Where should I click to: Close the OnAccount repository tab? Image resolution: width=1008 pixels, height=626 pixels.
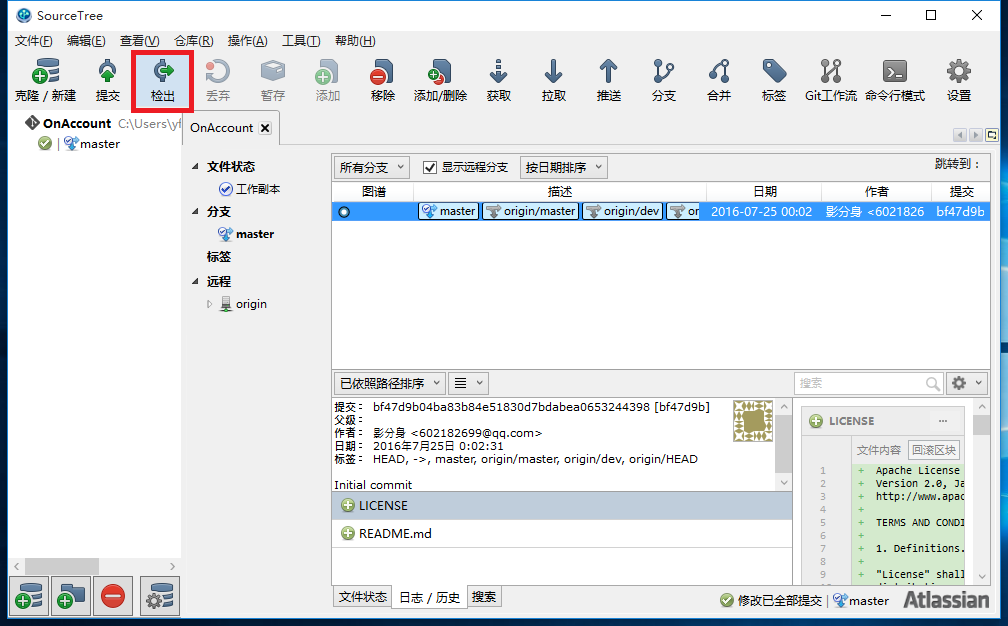point(265,128)
